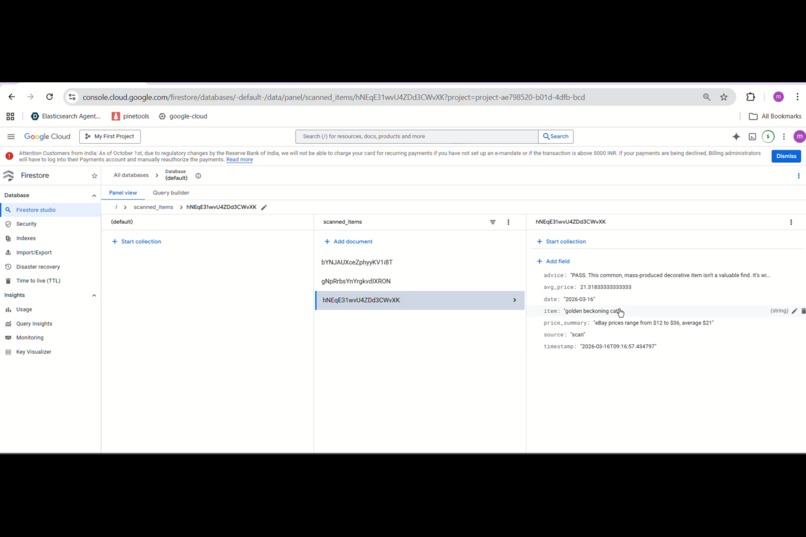Open the Google Cloud hamburger navigation menu
806x537 pixels.
(11, 136)
